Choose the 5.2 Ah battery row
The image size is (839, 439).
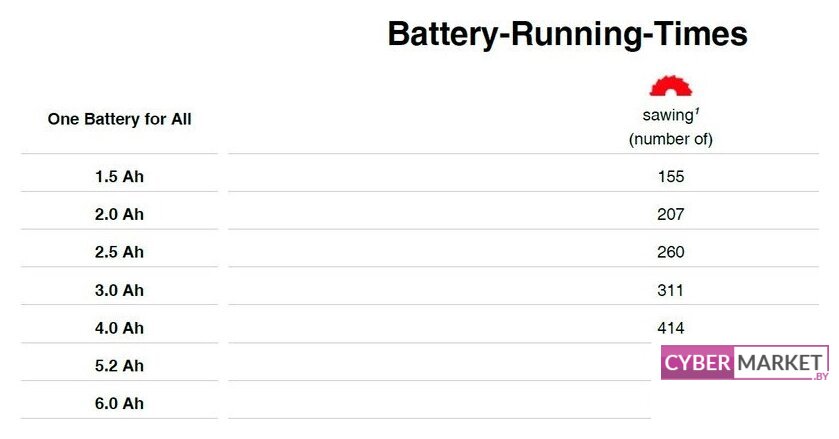[119, 366]
